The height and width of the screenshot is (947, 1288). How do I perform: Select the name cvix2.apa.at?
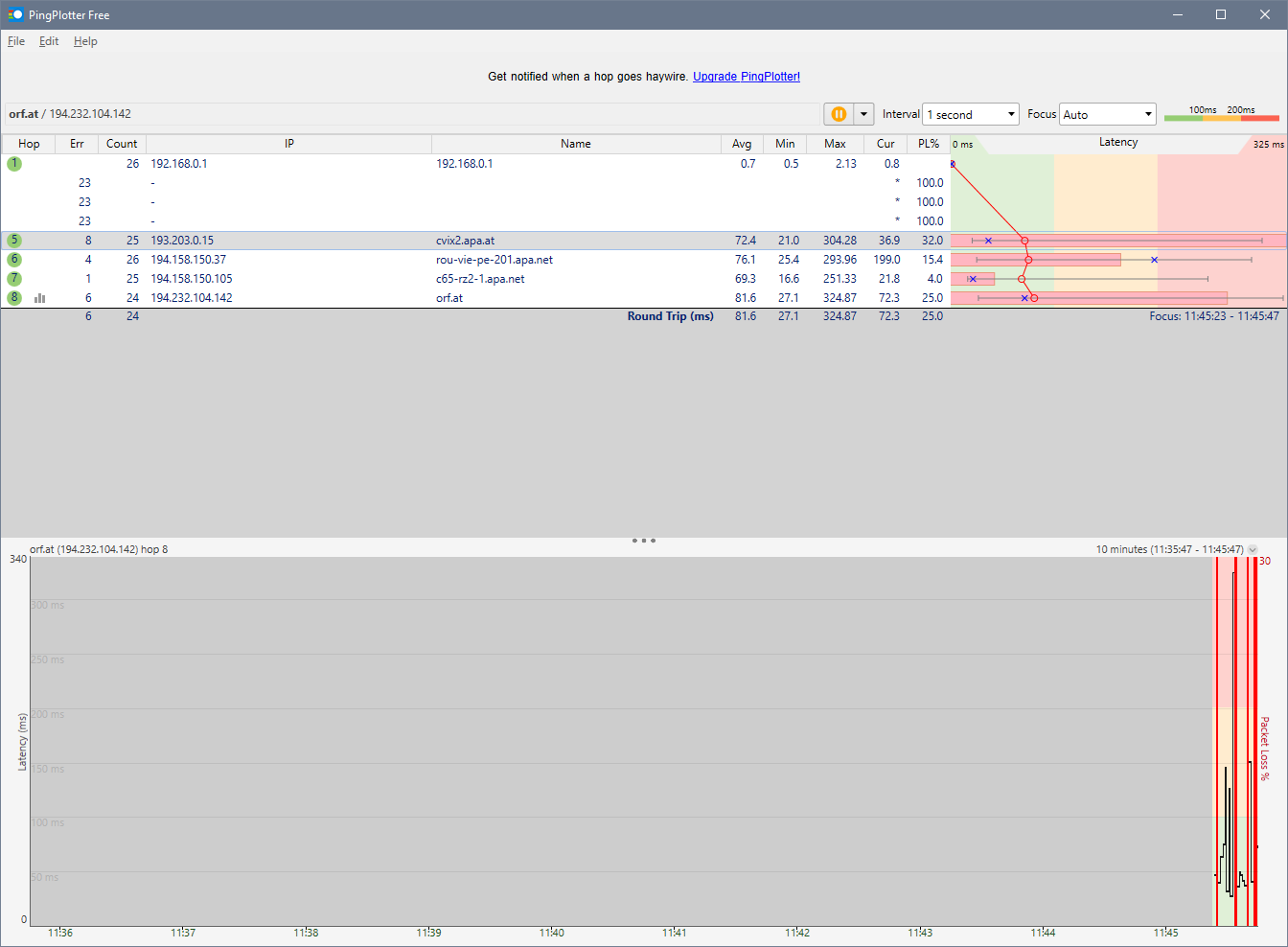coord(465,241)
